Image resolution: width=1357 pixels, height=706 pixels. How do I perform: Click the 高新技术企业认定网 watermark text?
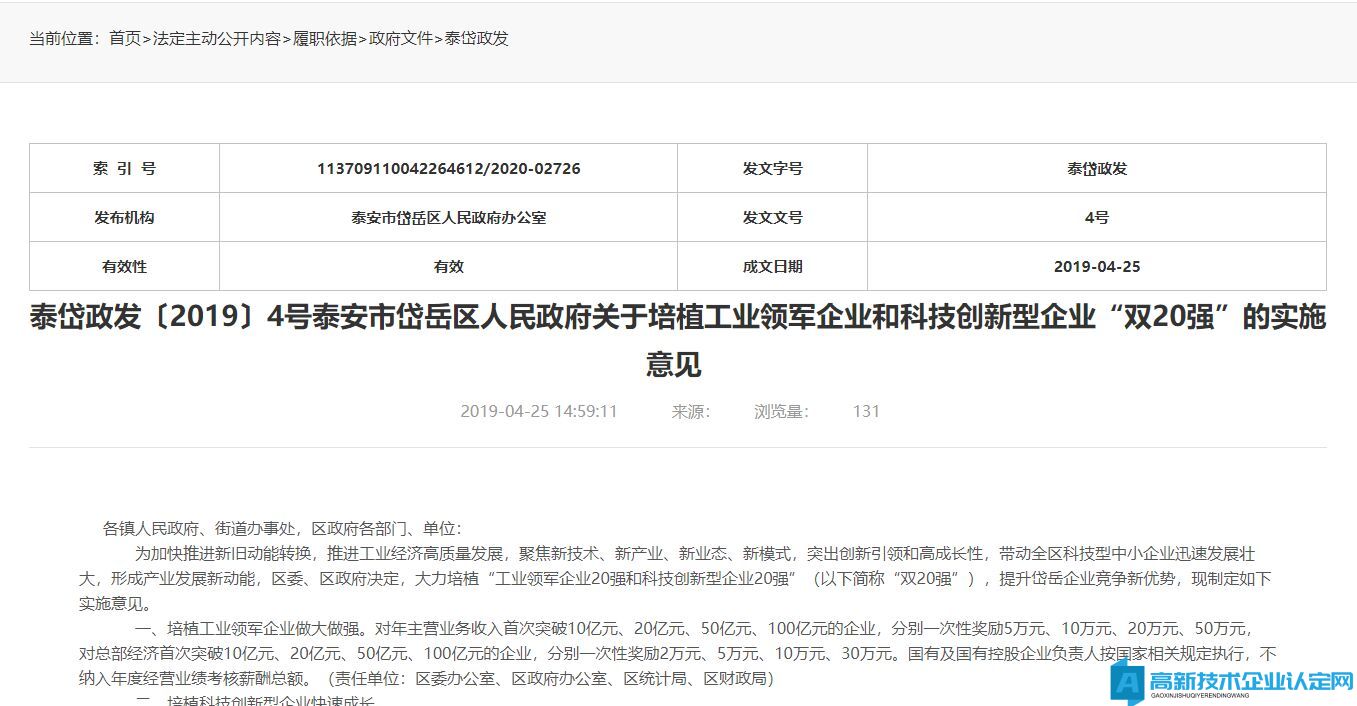(1250, 682)
